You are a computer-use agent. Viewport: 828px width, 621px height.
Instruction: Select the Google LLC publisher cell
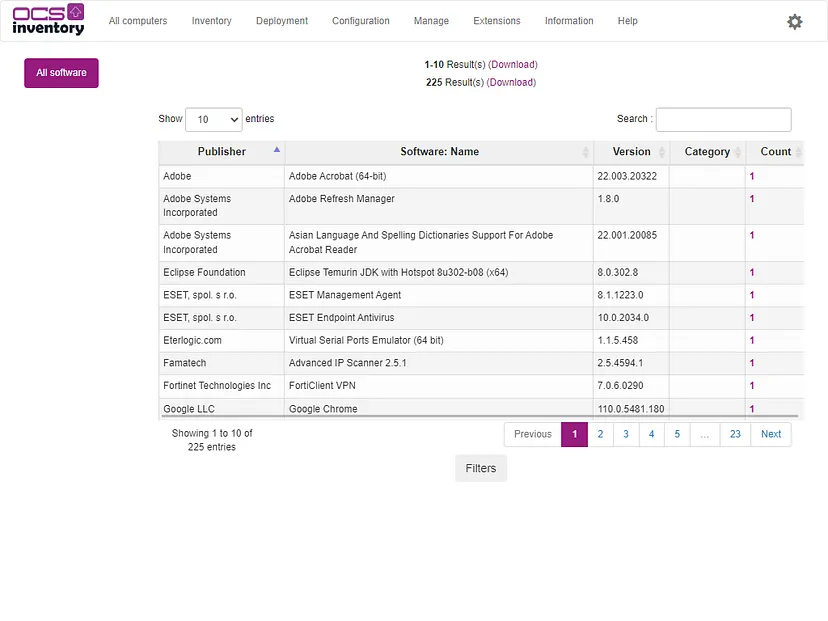click(x=221, y=409)
